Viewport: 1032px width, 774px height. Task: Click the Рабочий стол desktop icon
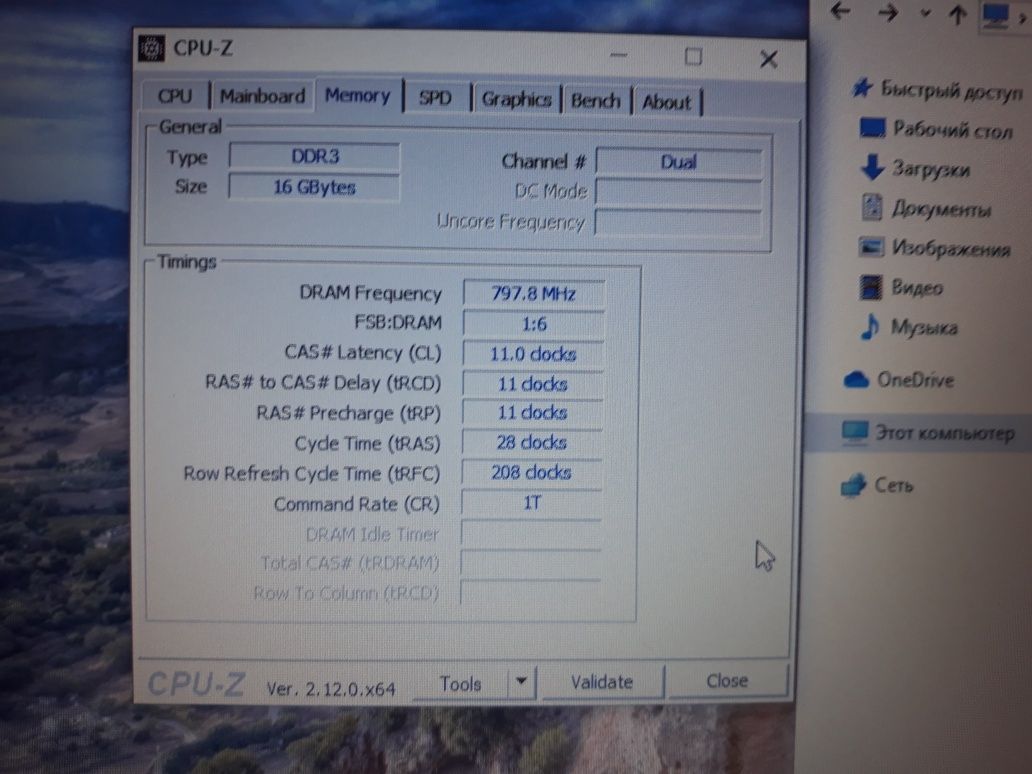[873, 128]
